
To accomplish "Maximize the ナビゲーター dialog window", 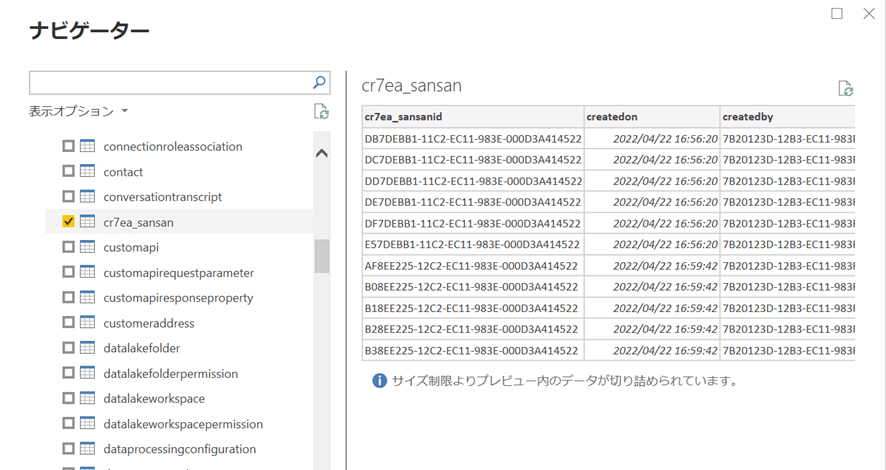I will (838, 14).
